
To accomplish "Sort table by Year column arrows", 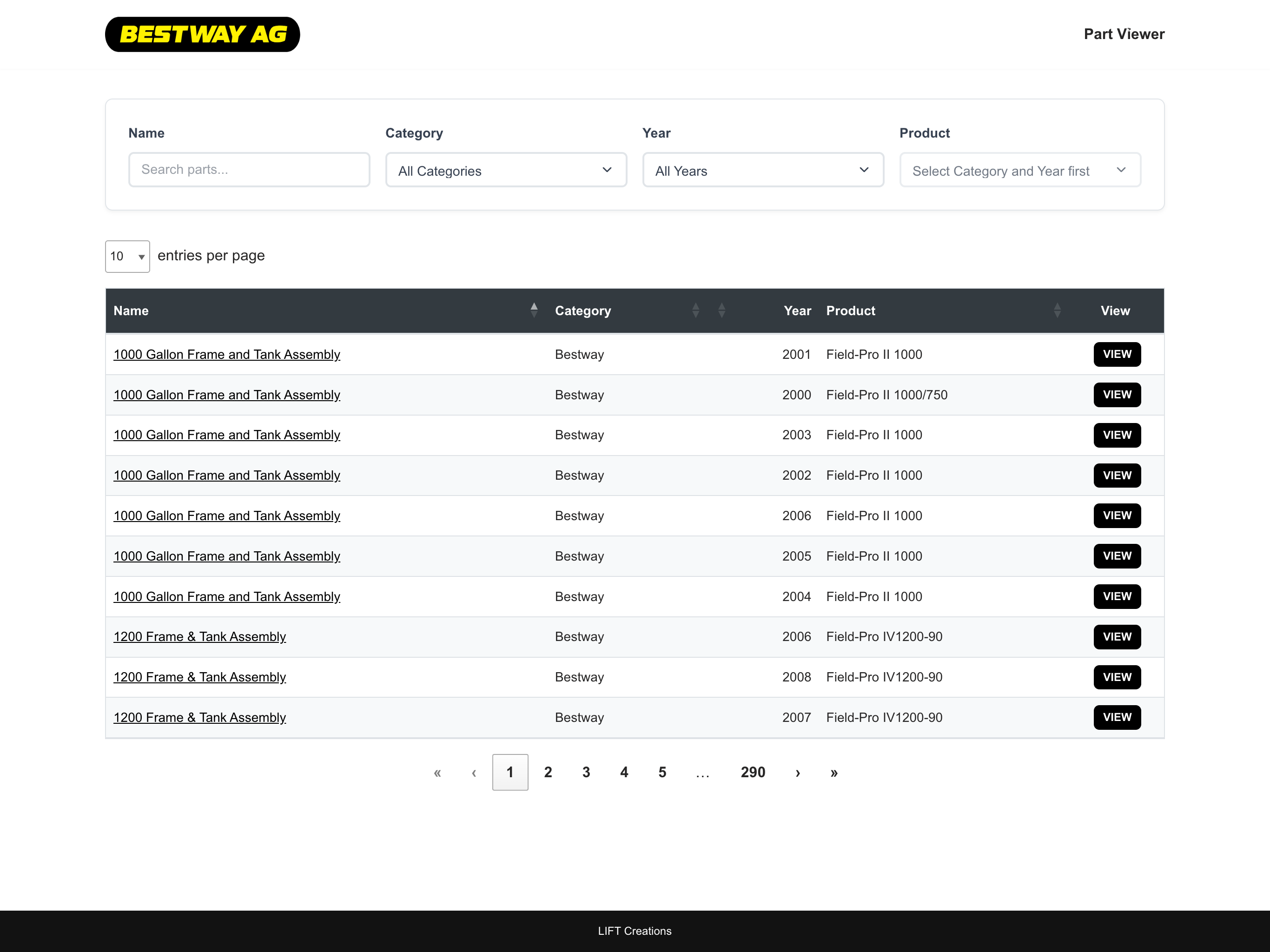I will point(721,311).
